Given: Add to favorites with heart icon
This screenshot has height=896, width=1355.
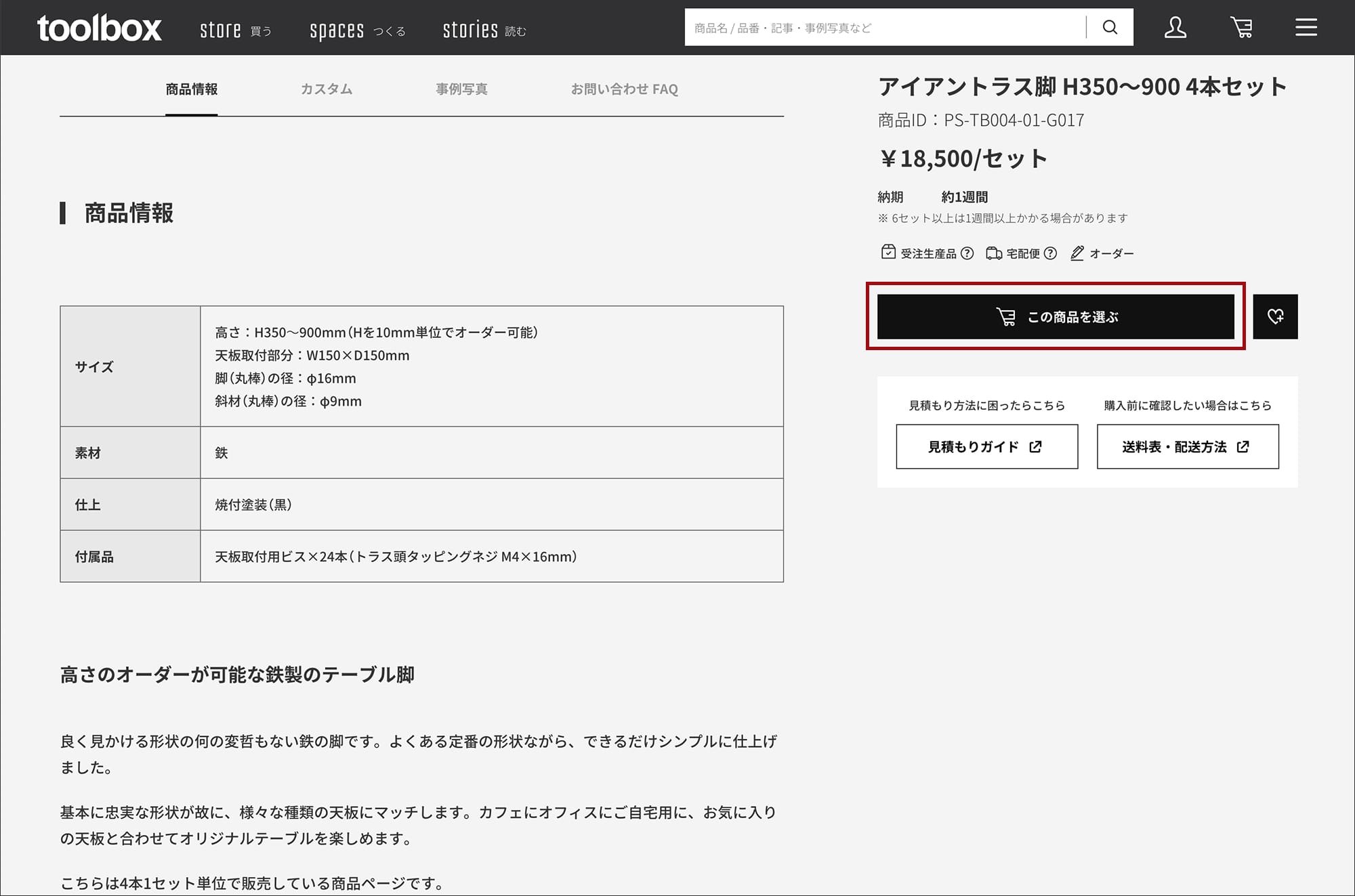Looking at the screenshot, I should [1275, 316].
